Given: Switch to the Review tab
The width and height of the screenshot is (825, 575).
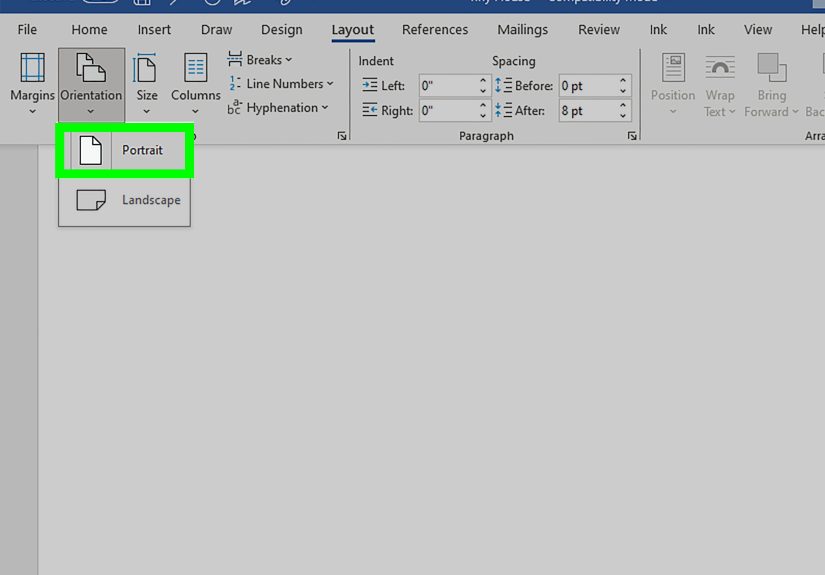Looking at the screenshot, I should coord(599,29).
